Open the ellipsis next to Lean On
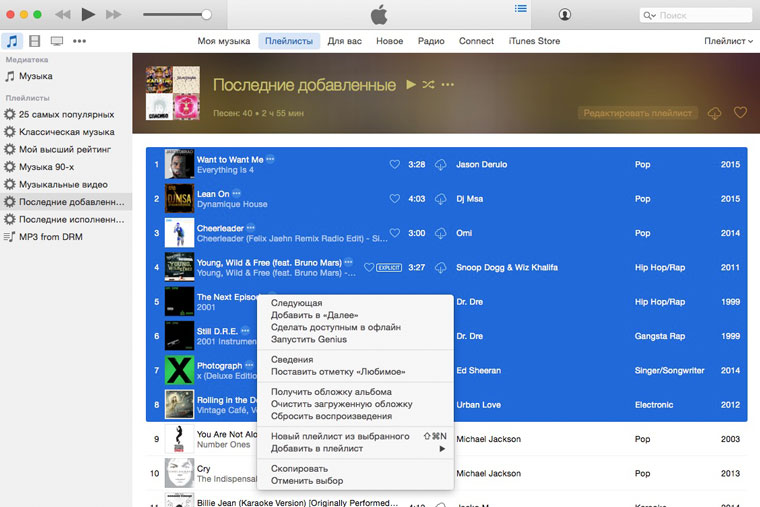The image size is (760, 507). click(x=236, y=193)
